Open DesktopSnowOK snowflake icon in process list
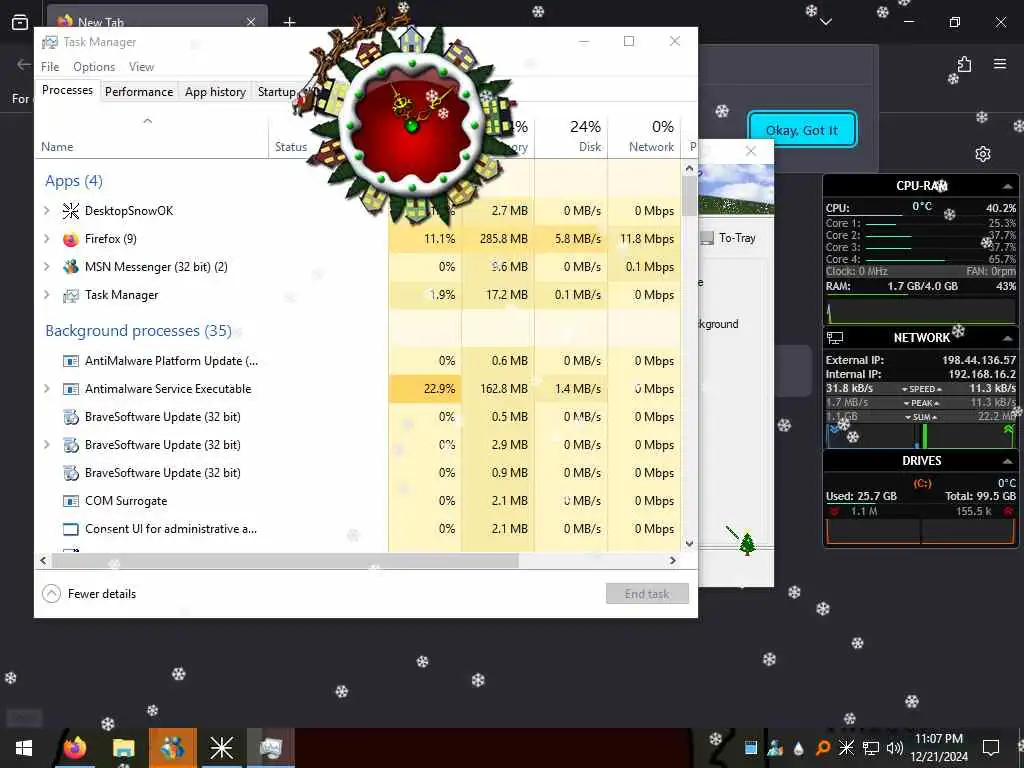The height and width of the screenshot is (768, 1024). (71, 211)
